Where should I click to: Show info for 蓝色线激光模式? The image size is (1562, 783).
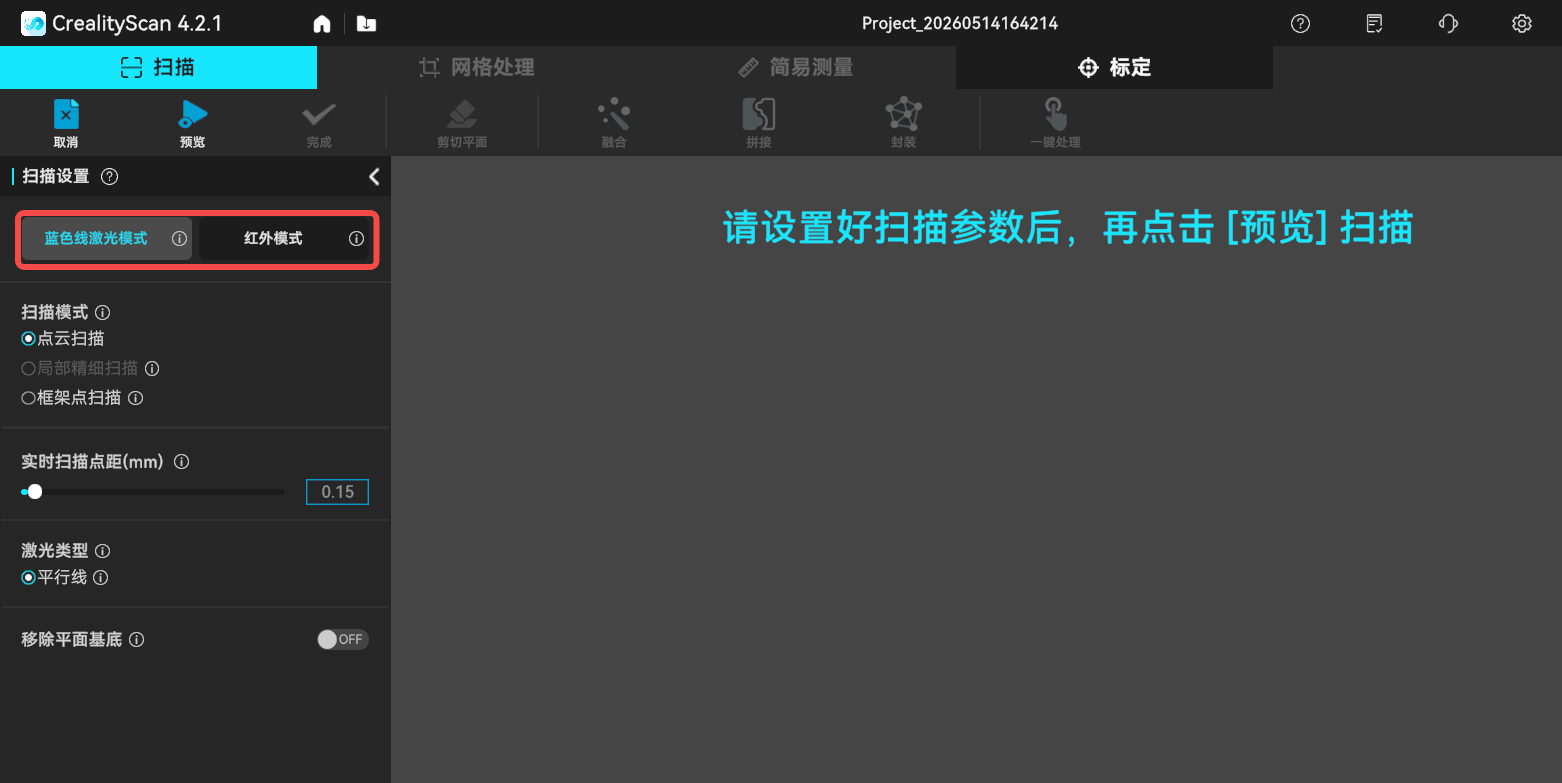pos(179,239)
